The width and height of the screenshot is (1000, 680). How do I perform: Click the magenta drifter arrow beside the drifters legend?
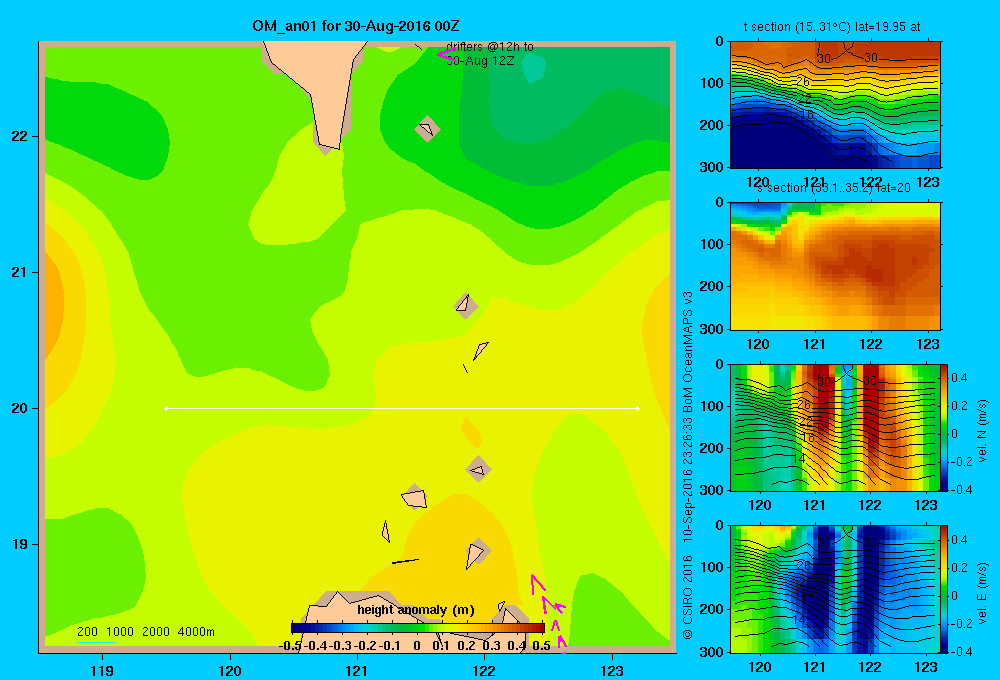(x=446, y=55)
